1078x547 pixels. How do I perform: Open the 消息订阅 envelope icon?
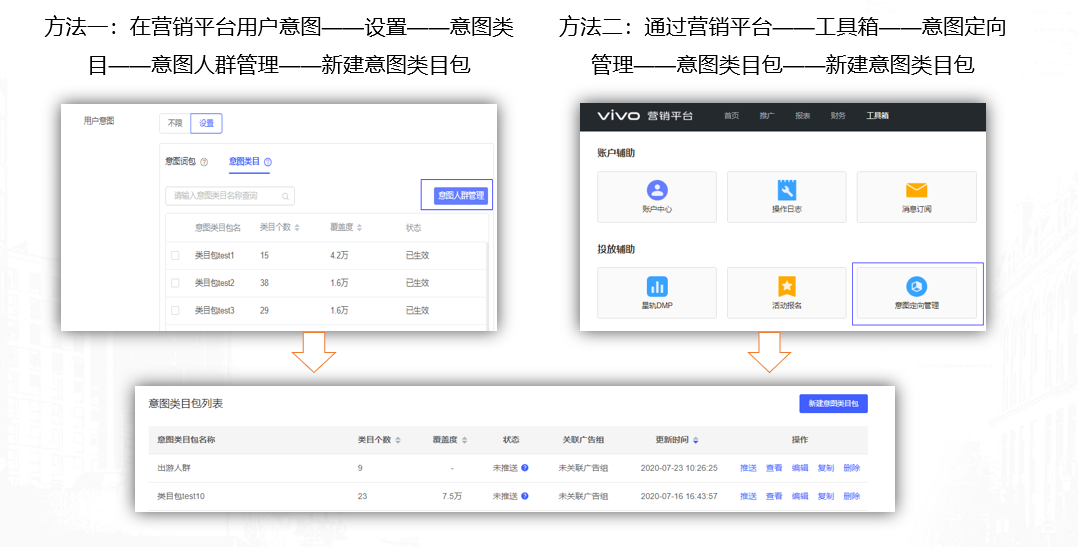916,190
